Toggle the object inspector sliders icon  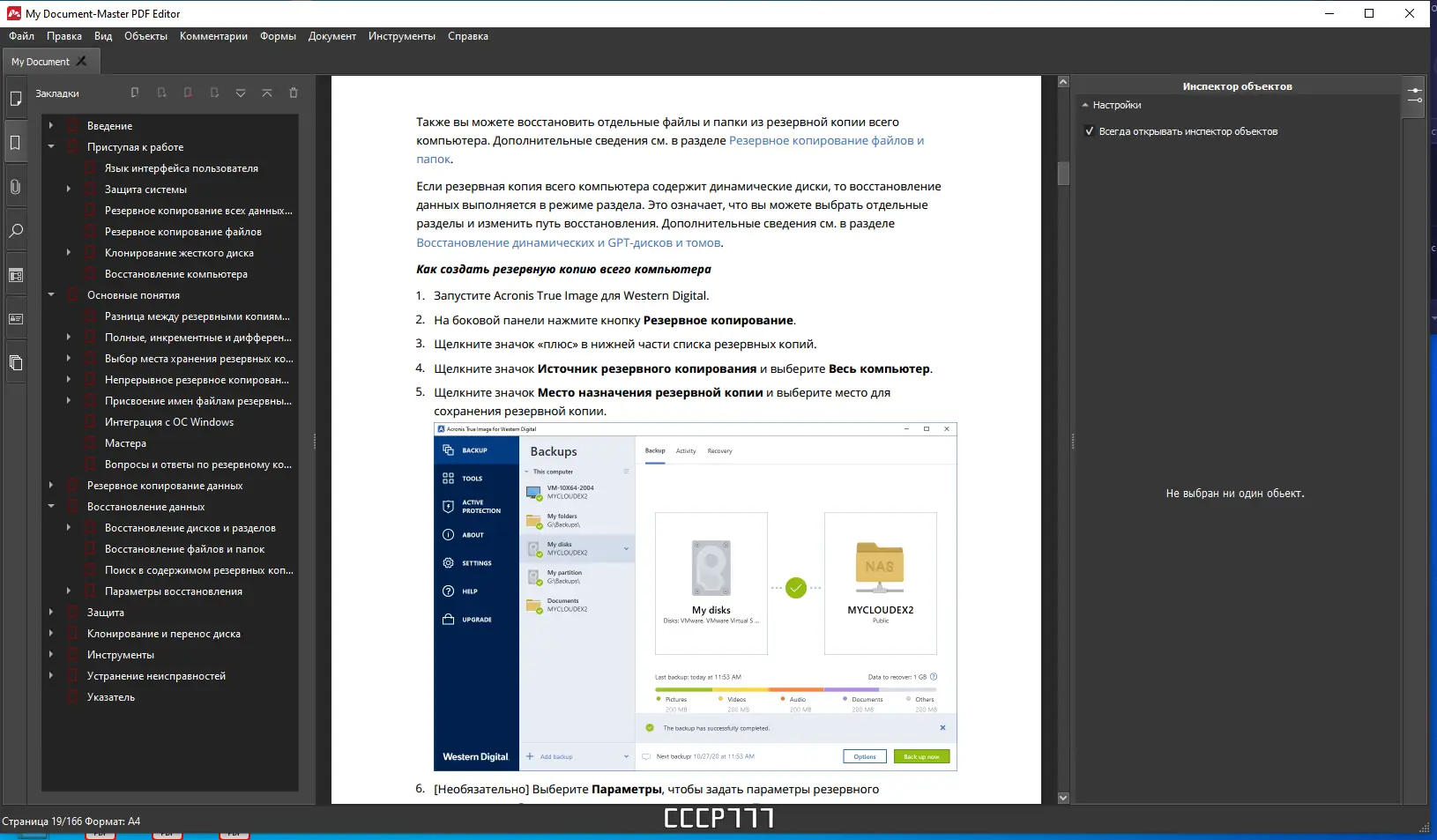1414,95
